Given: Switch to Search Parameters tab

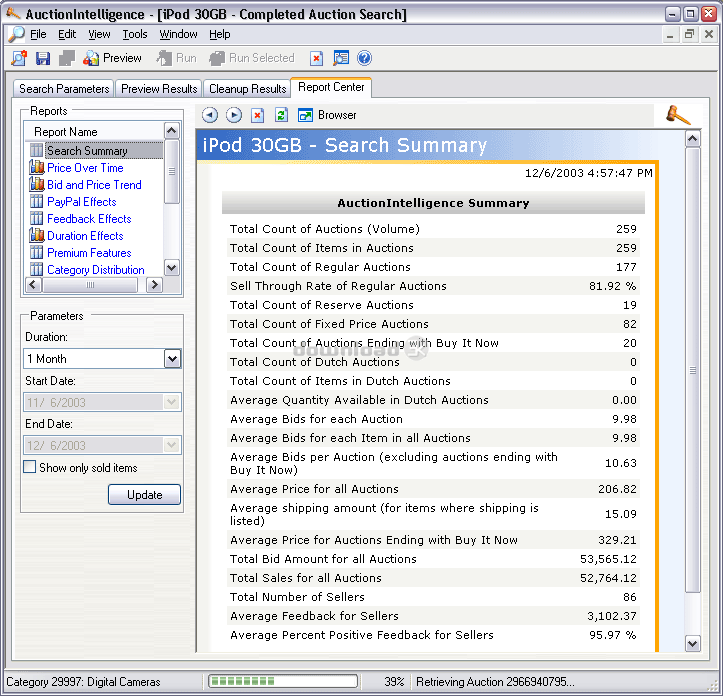Looking at the screenshot, I should click(x=64, y=89).
